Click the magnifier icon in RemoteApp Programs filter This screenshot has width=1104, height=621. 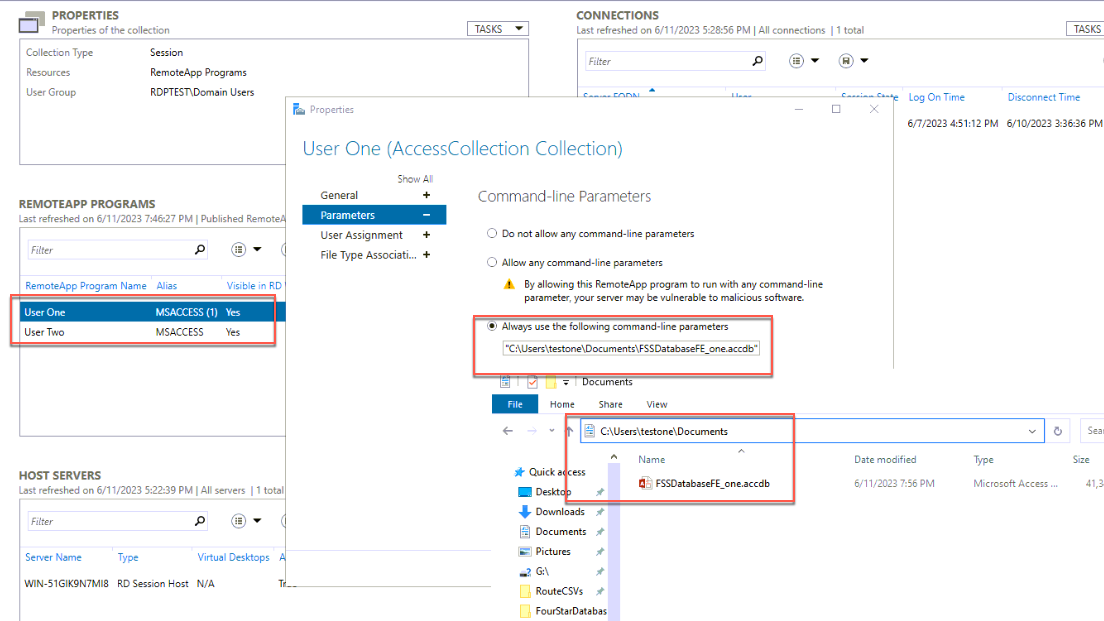click(x=200, y=249)
